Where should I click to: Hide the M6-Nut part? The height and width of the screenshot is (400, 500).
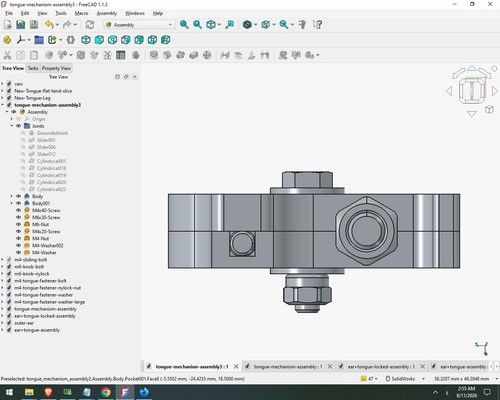pyautogui.click(x=18, y=224)
